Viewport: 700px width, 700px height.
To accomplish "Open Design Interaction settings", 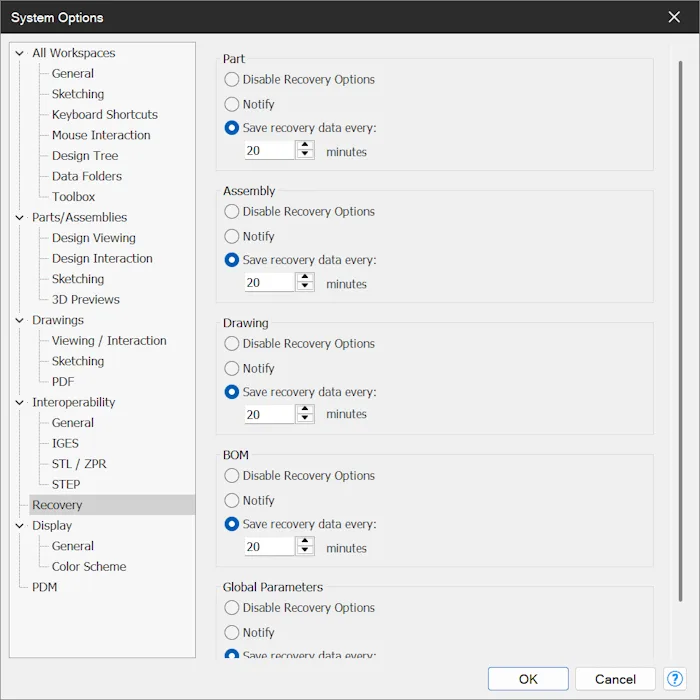I will click(102, 258).
